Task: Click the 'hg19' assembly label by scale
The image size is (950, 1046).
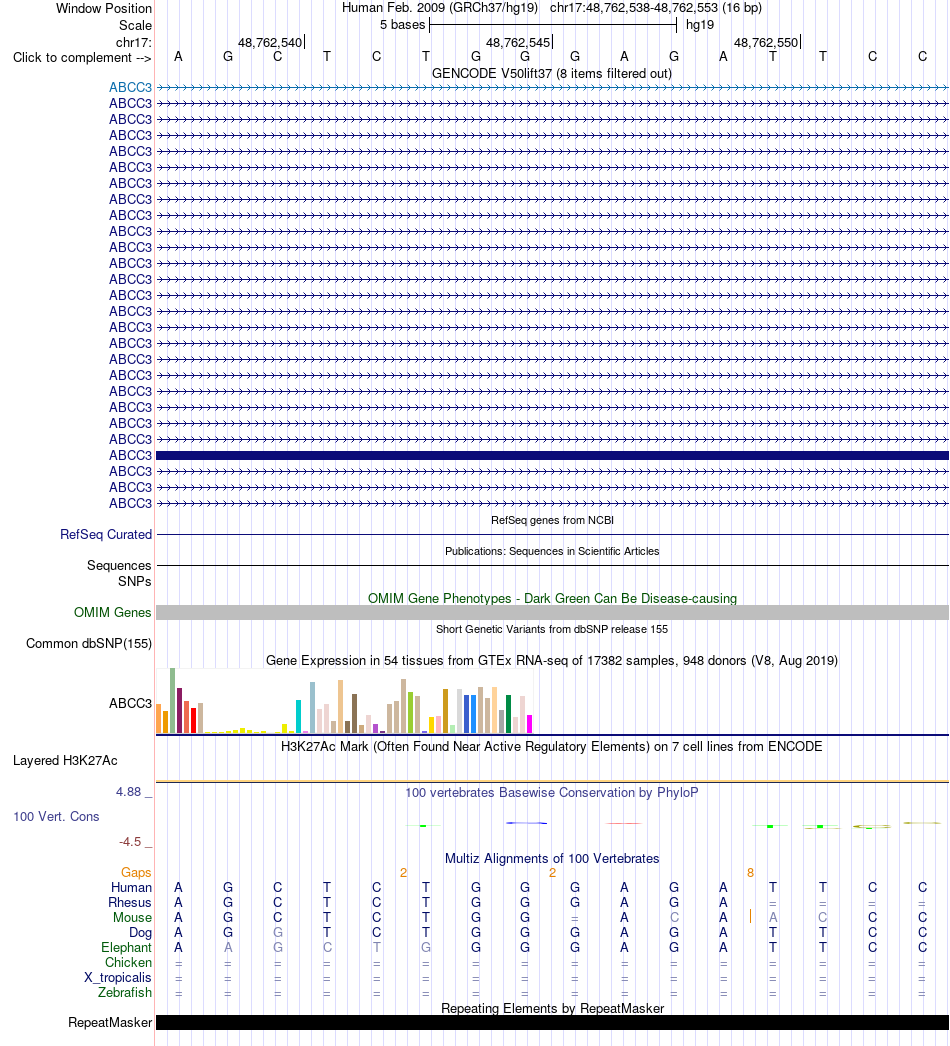Action: [x=700, y=25]
